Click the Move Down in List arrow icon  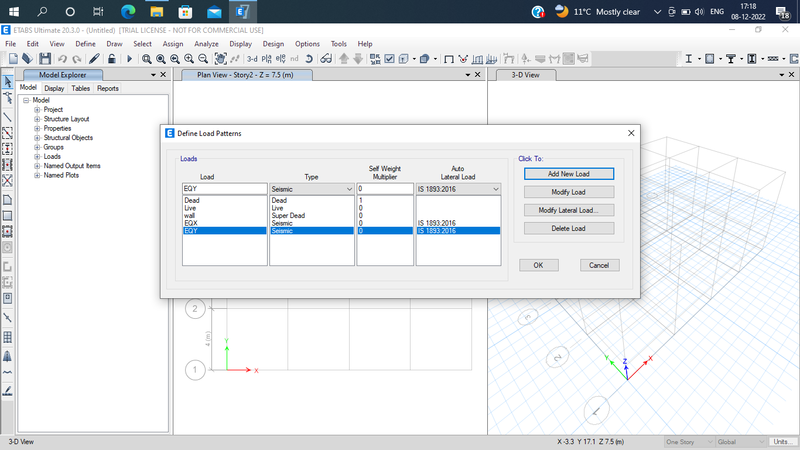coord(358,59)
